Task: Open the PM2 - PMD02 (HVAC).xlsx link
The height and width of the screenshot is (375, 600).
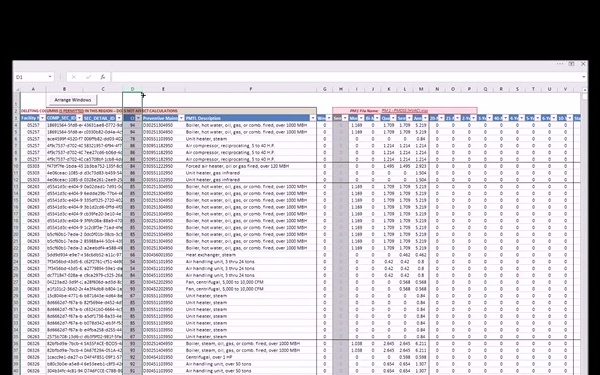Action: click(x=405, y=111)
